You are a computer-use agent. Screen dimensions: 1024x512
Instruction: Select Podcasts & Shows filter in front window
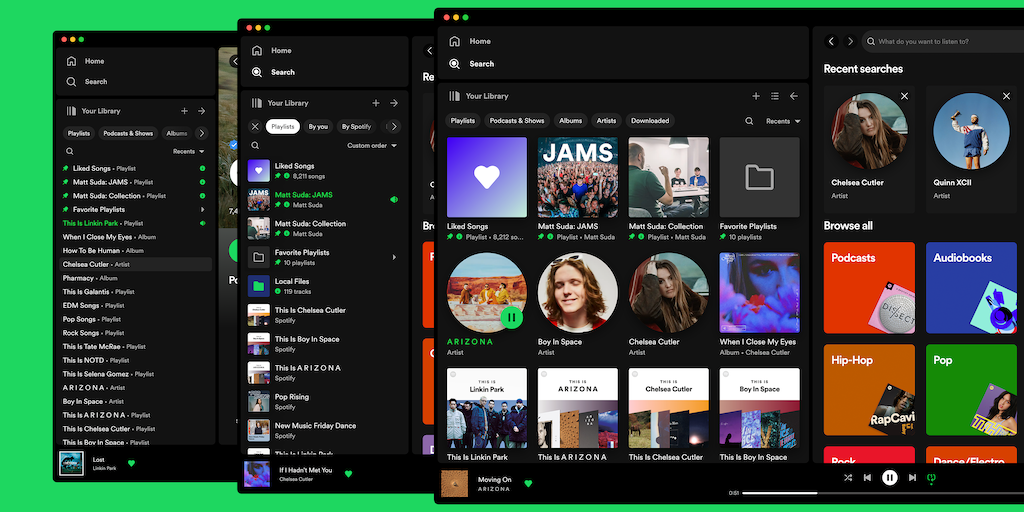(517, 121)
